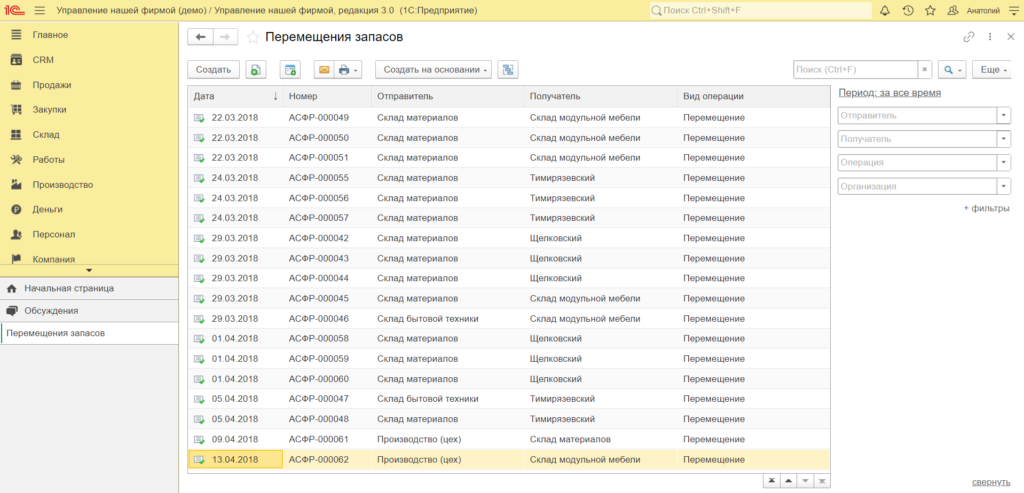Open service settings menu icon at top right
This screenshot has width=1024, height=493.
pyautogui.click(x=1013, y=10)
